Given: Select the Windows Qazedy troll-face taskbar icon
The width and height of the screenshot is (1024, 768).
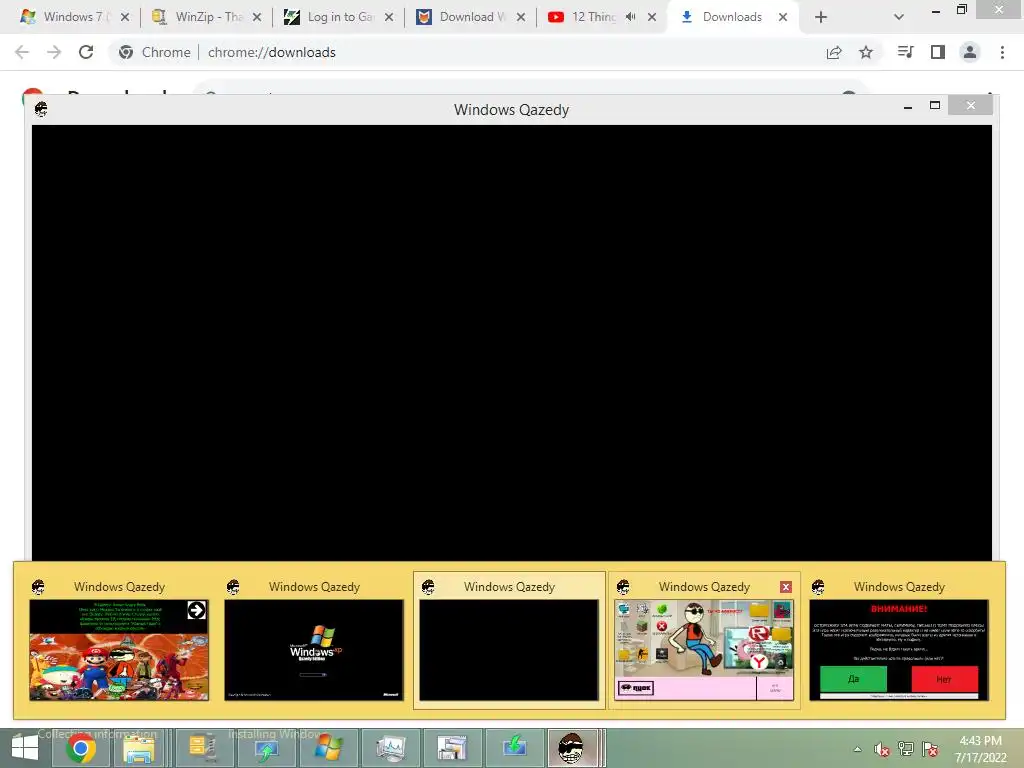Looking at the screenshot, I should coord(573,748).
